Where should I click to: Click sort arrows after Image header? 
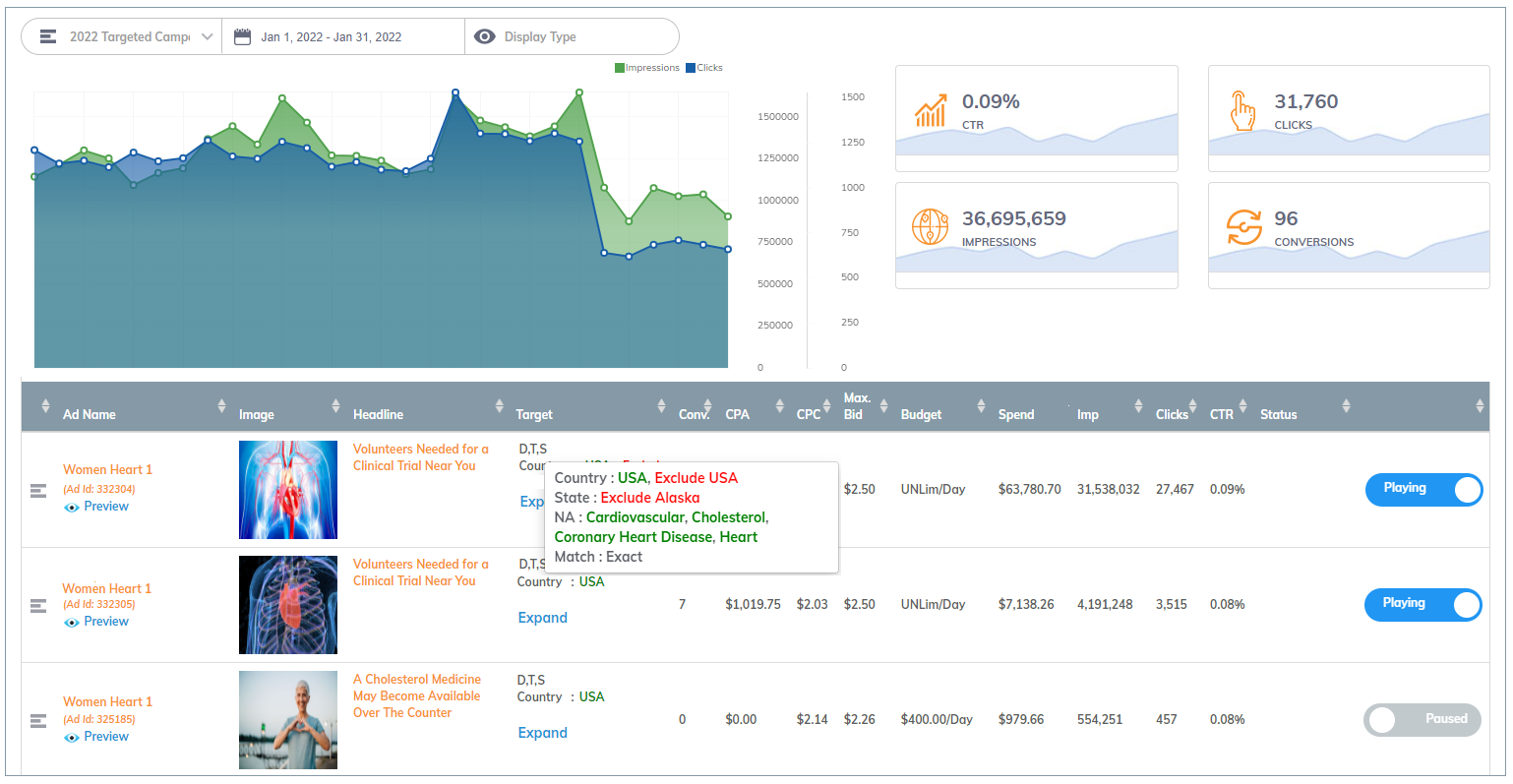[x=335, y=405]
